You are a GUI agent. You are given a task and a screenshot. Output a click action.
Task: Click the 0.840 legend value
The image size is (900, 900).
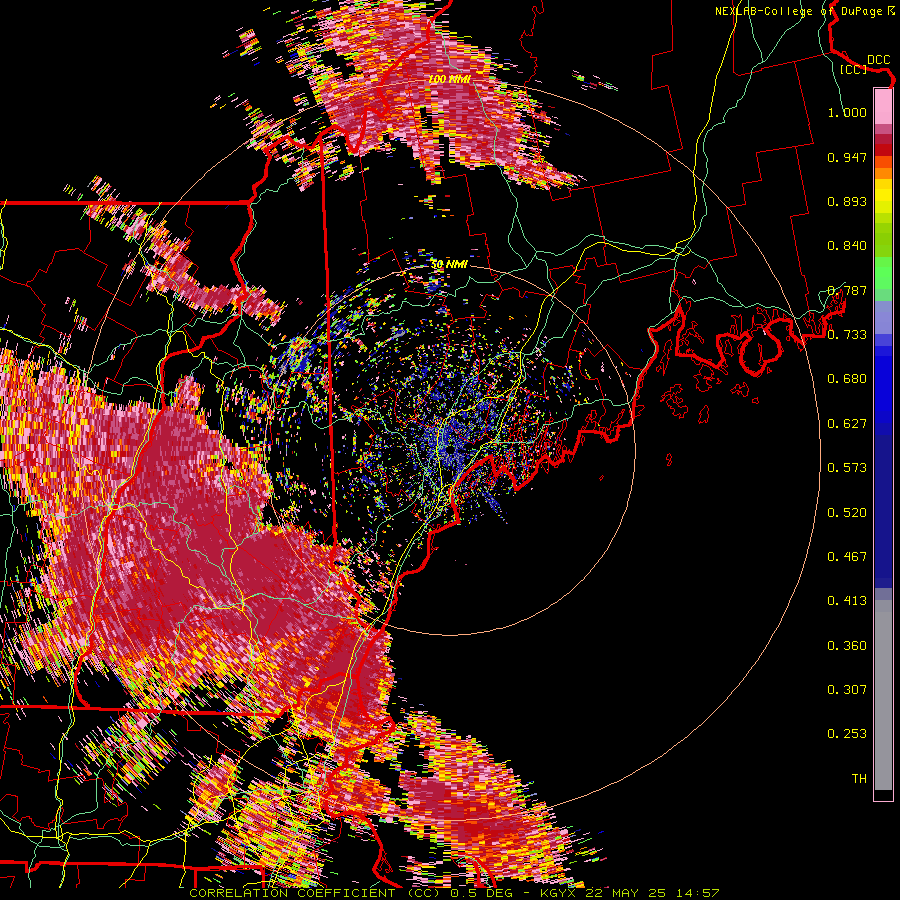pos(847,246)
